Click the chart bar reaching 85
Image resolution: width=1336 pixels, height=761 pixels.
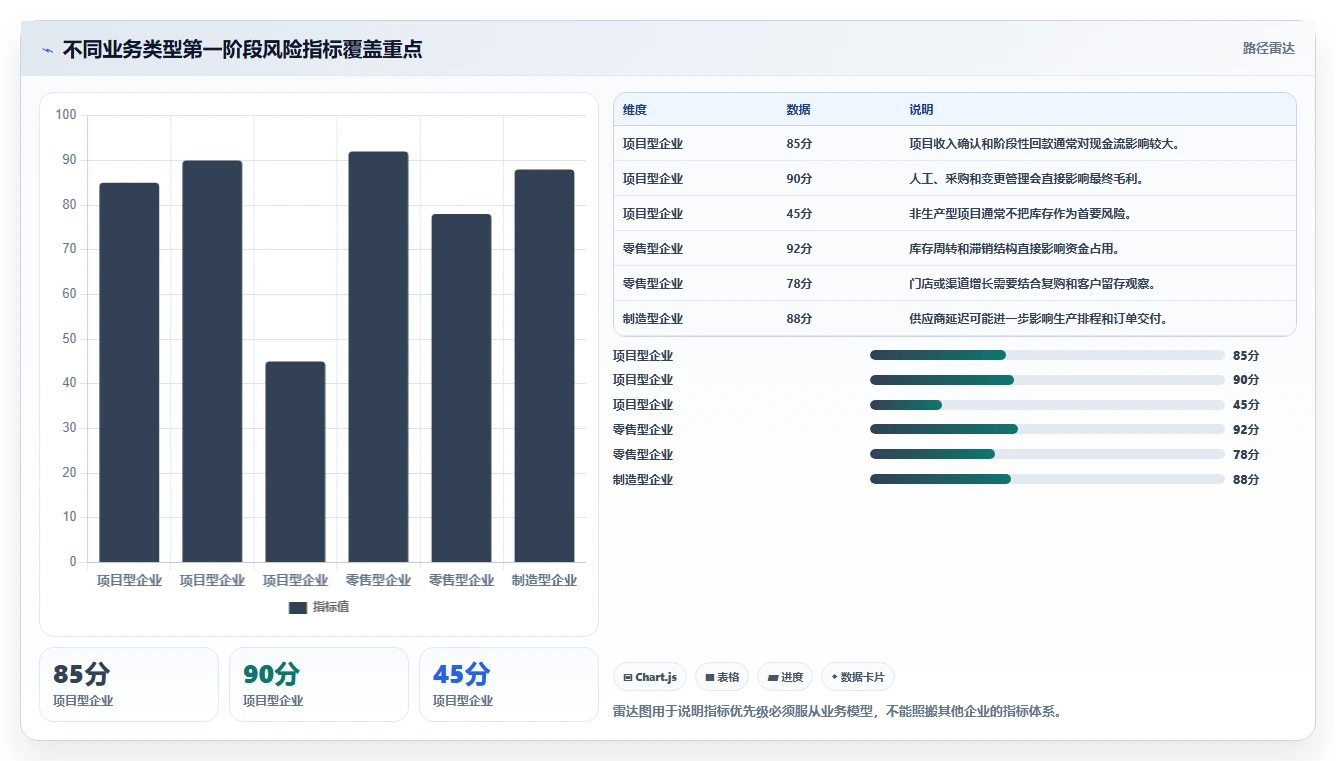(x=129, y=372)
